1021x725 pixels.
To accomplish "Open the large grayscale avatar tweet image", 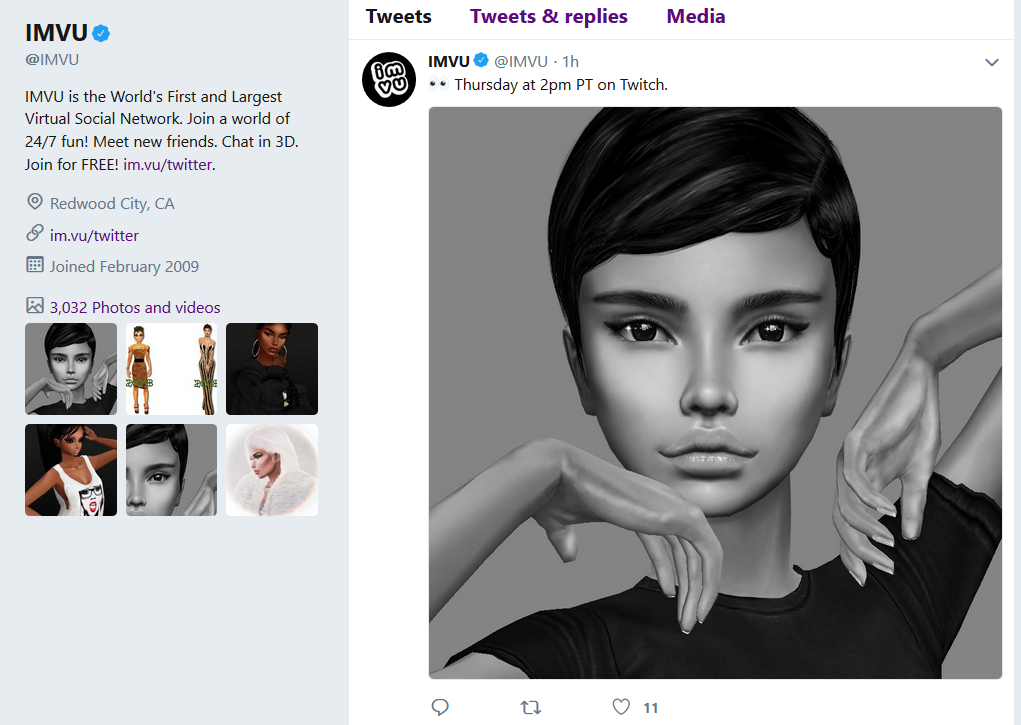I will point(715,393).
